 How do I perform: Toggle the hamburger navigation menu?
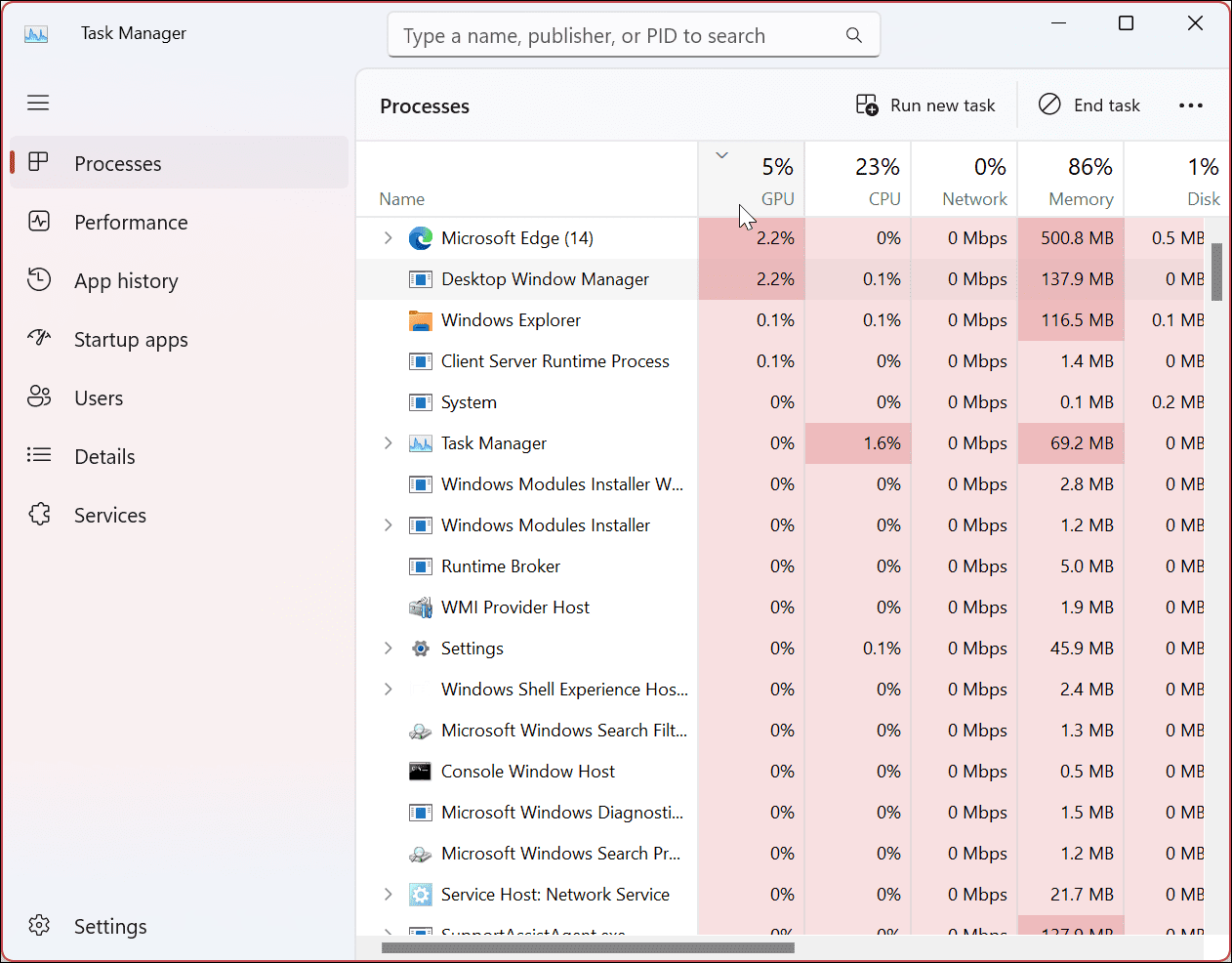click(38, 103)
